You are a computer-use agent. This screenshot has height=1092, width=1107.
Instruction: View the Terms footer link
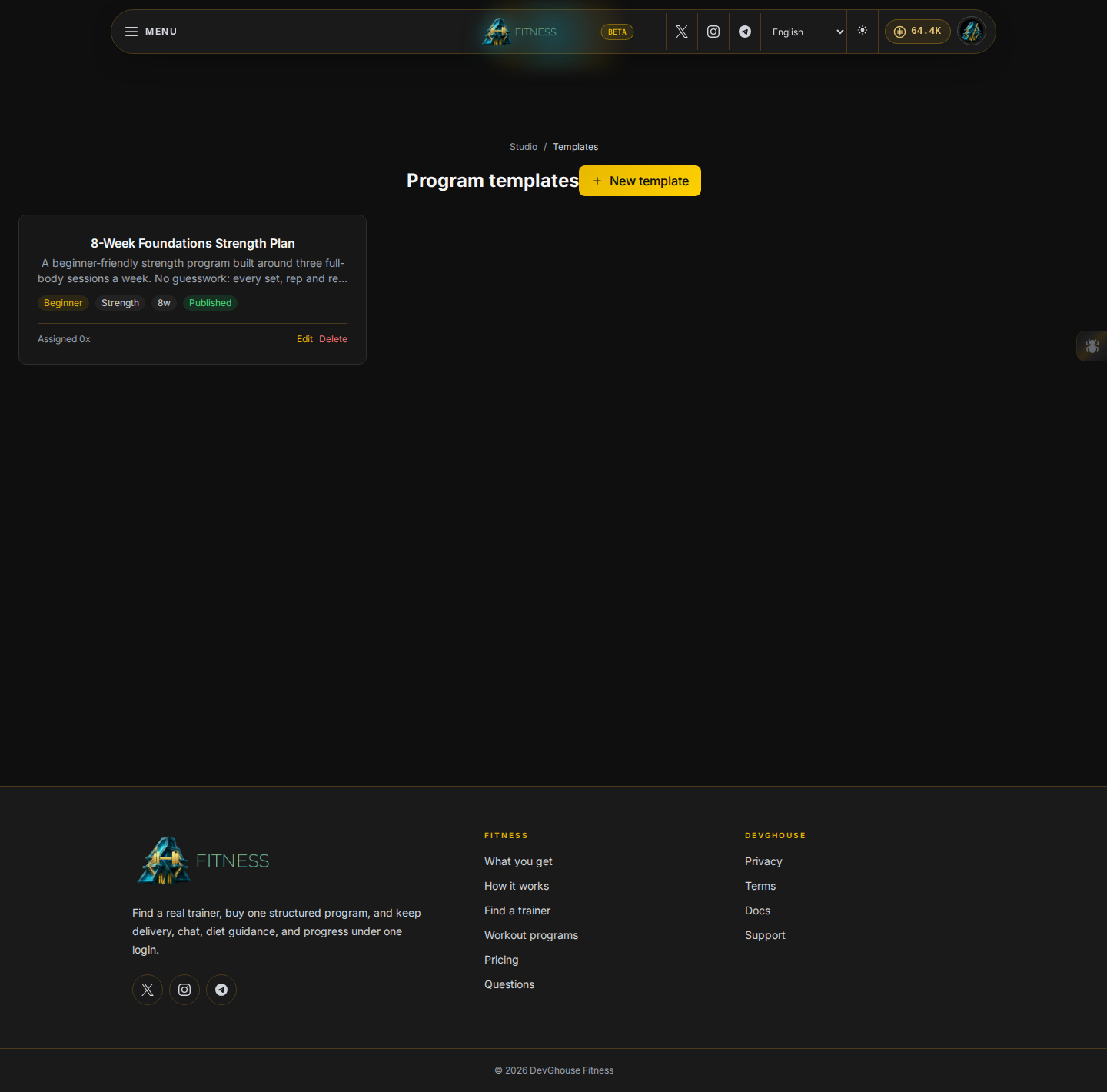point(760,886)
